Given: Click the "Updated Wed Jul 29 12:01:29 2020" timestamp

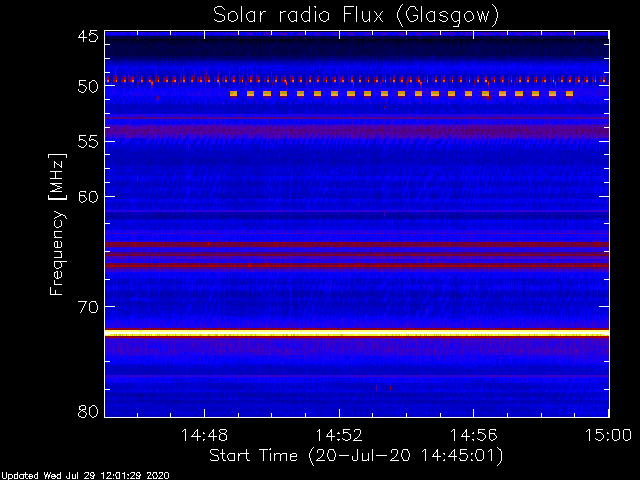Looking at the screenshot, I should coord(85,476).
